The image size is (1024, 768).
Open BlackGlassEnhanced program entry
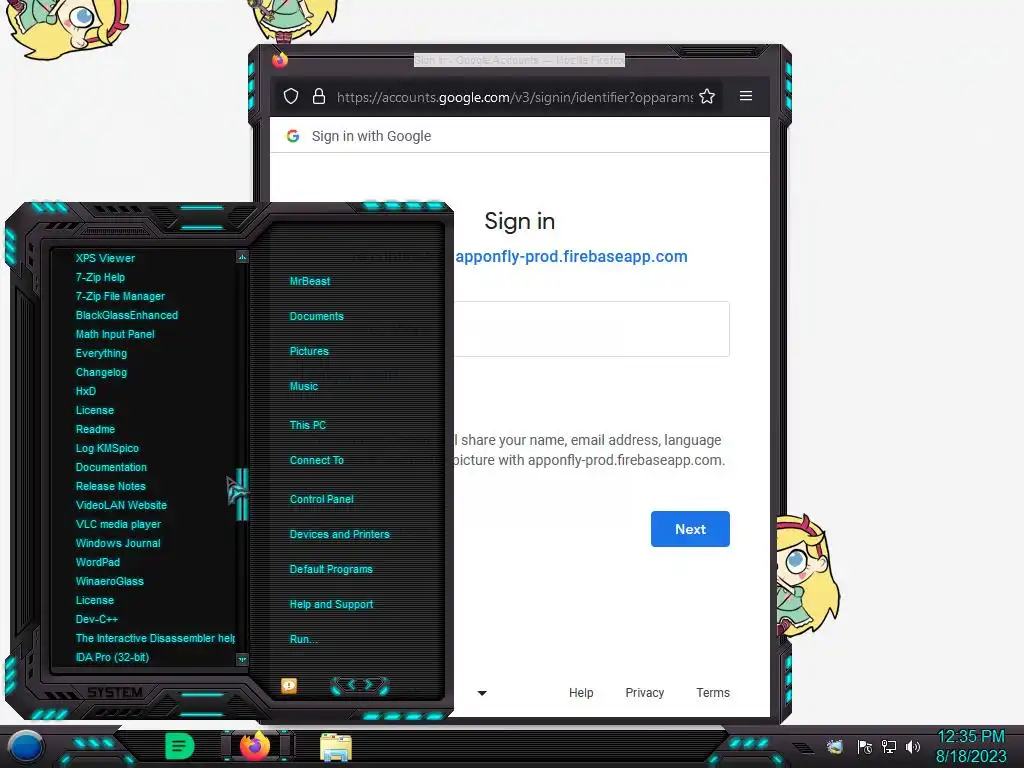pos(127,315)
